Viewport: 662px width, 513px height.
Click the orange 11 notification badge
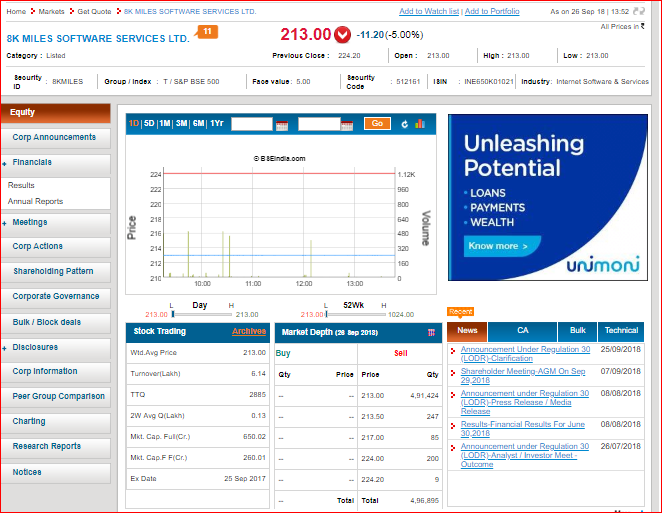[x=207, y=32]
